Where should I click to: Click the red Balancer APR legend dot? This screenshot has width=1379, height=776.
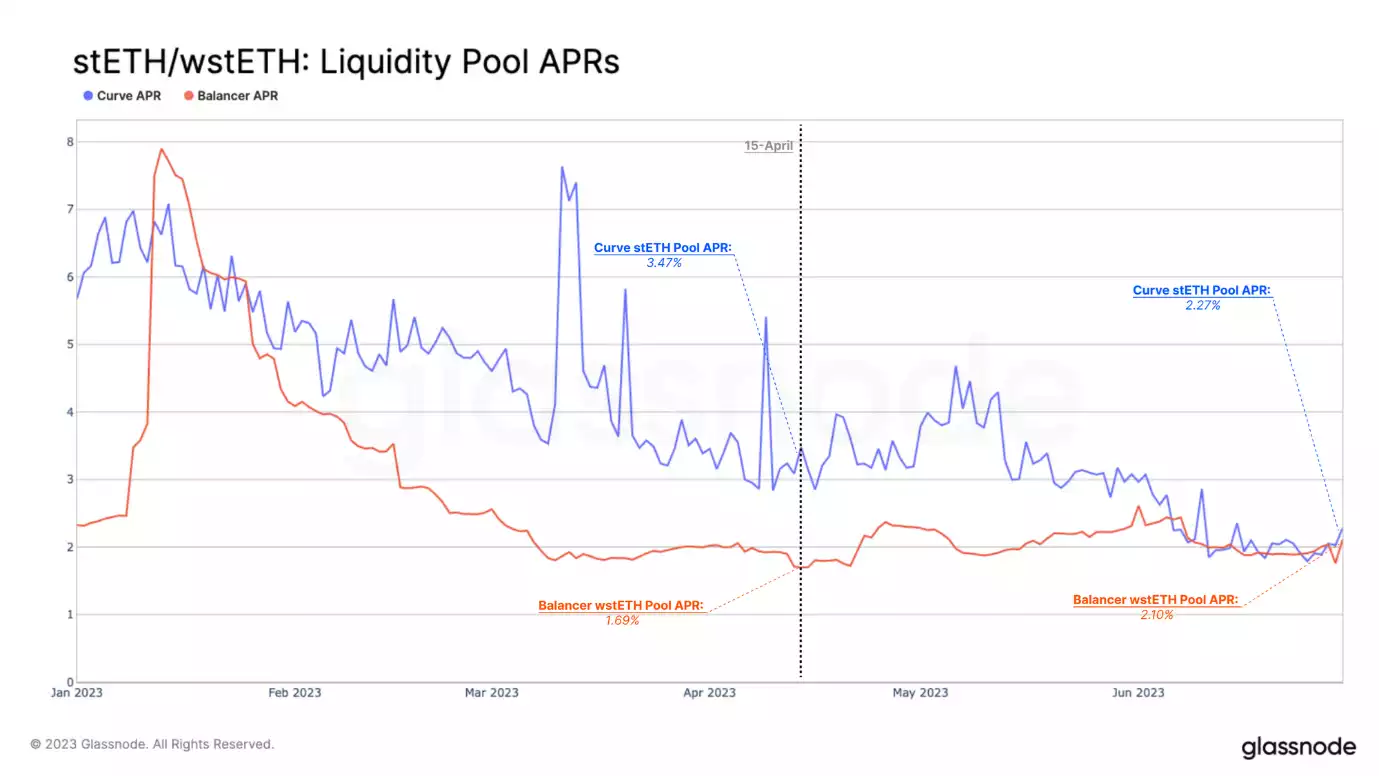click(x=187, y=96)
